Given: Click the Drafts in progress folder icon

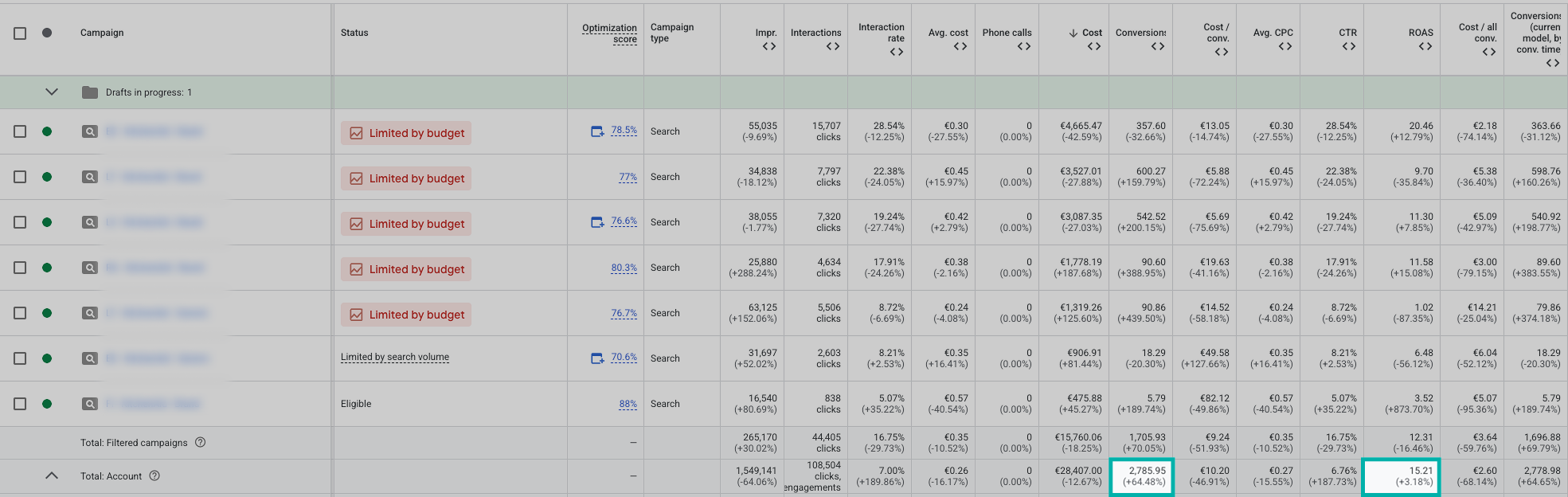Looking at the screenshot, I should tap(90, 92).
